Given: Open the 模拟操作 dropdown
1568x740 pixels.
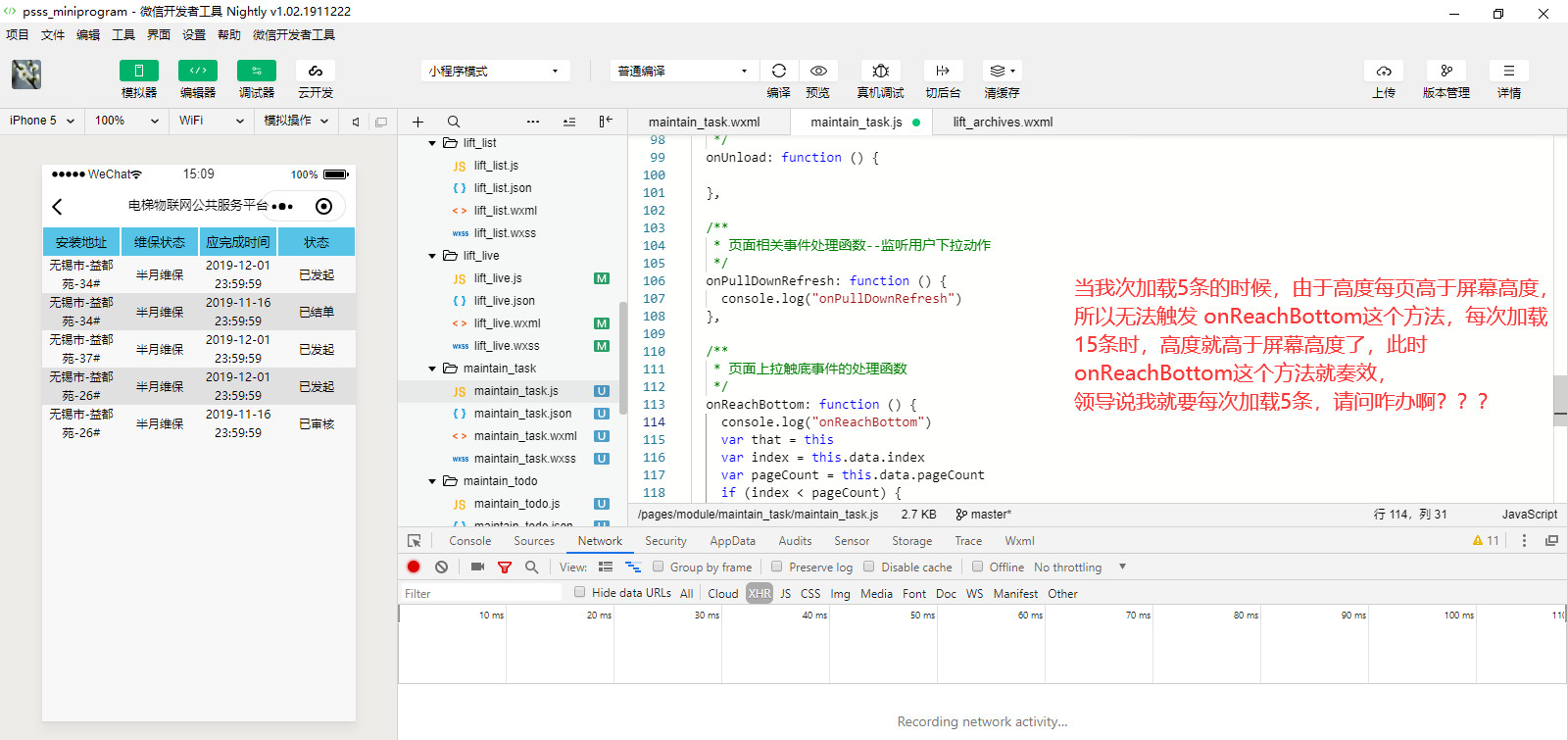Looking at the screenshot, I should pyautogui.click(x=296, y=121).
